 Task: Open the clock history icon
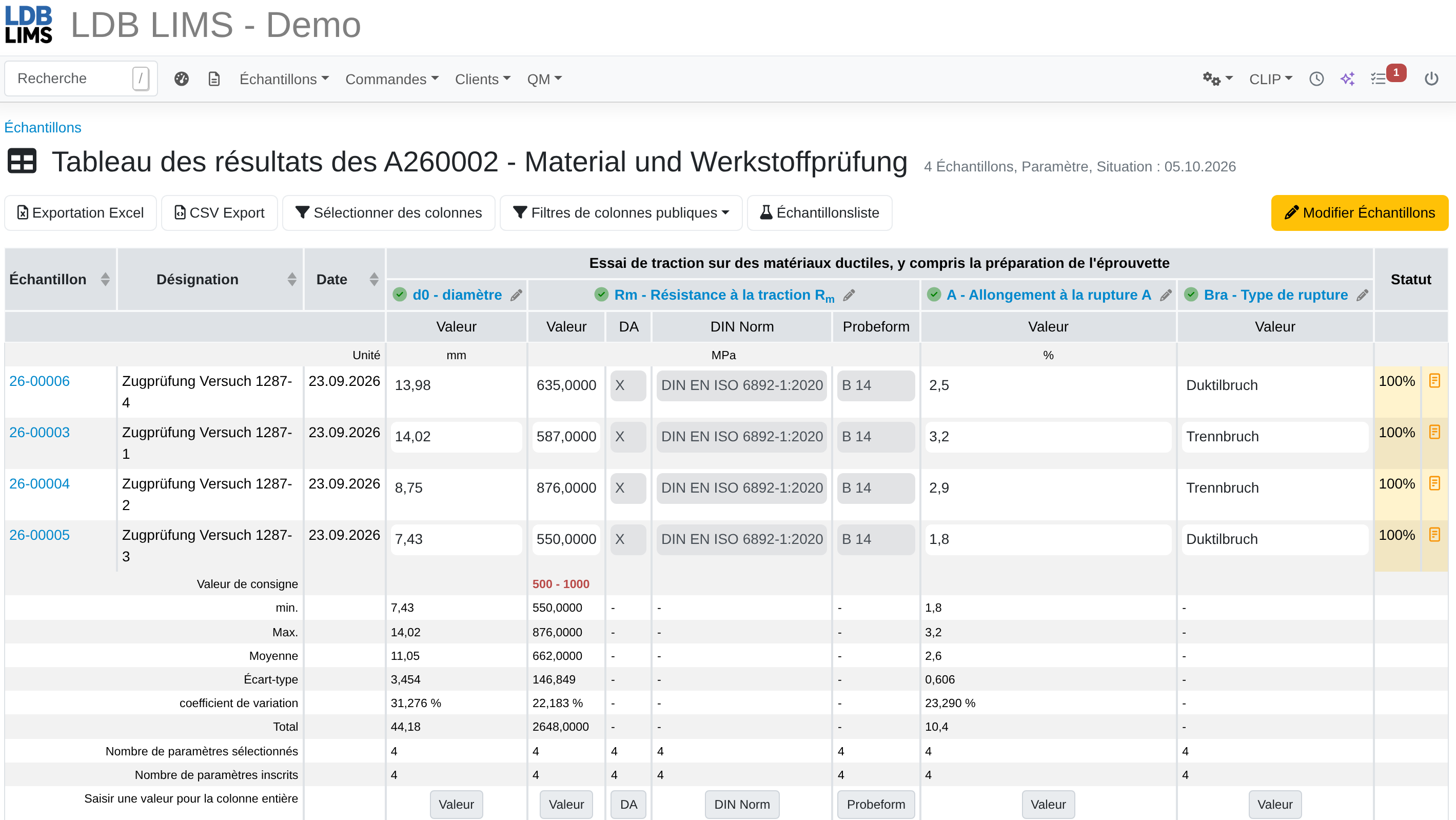pyautogui.click(x=1316, y=79)
